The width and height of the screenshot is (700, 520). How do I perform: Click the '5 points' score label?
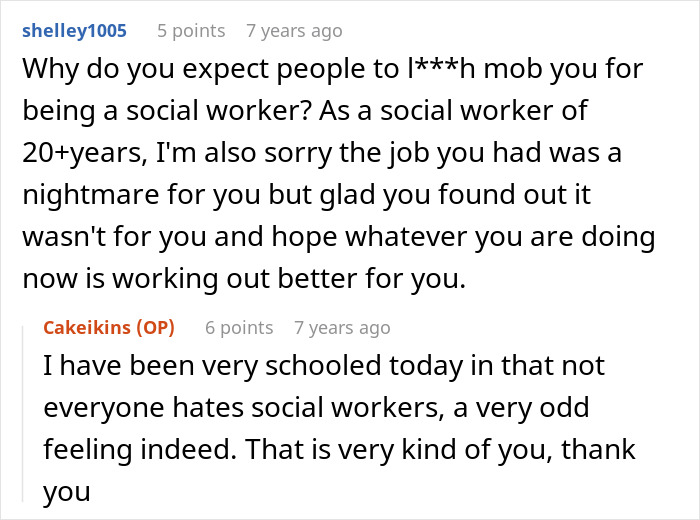(191, 31)
